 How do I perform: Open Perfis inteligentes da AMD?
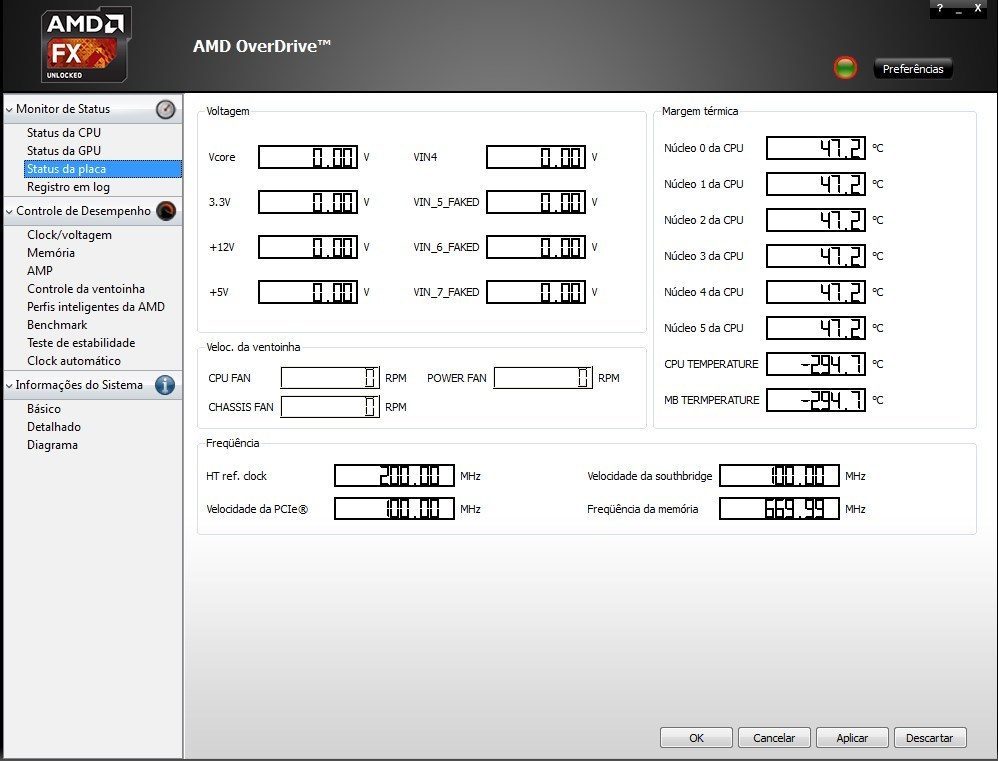point(95,307)
